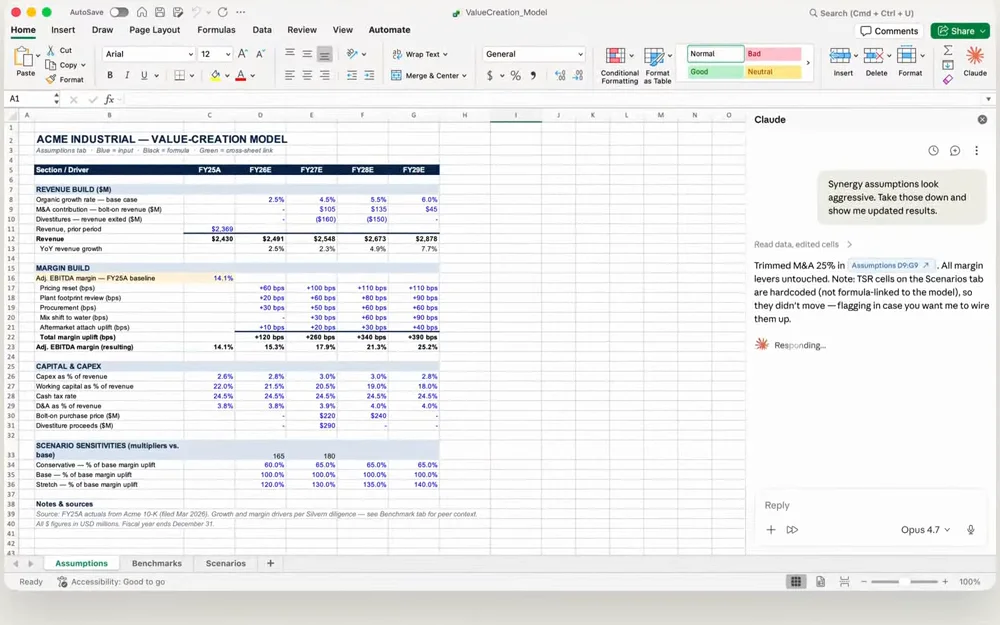This screenshot has width=1000, height=625.
Task: Open the Formulas ribbon tab
Action: 216,30
